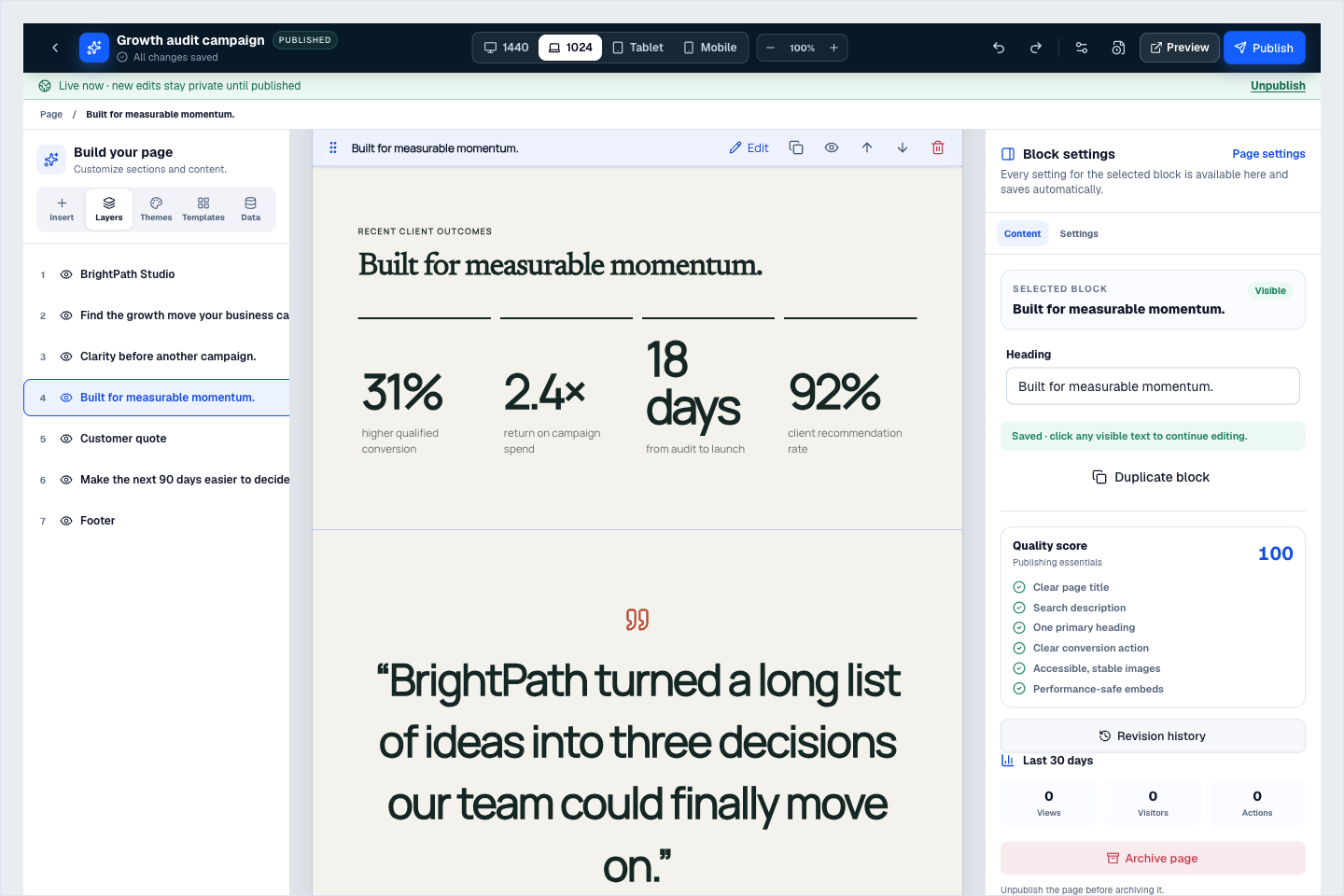Viewport: 1344px width, 896px height.
Task: Click the Preview button
Action: point(1180,48)
